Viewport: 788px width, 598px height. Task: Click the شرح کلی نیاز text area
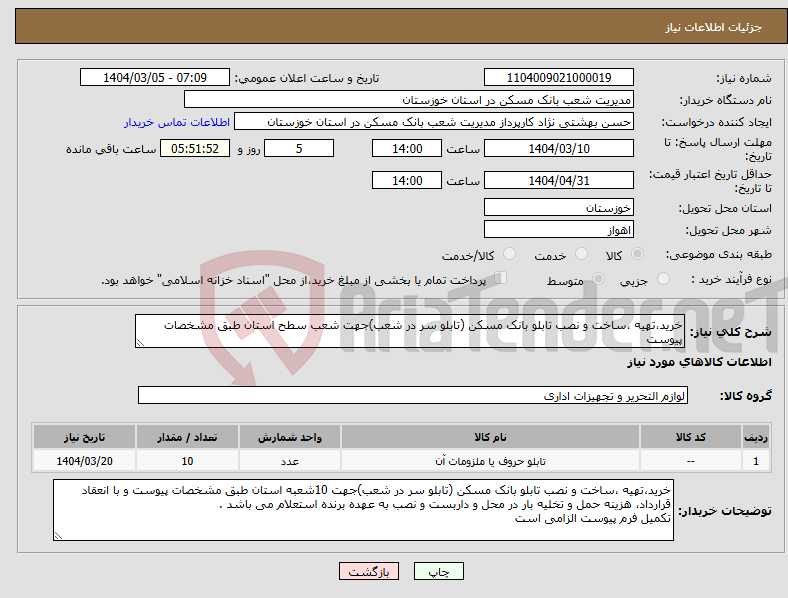point(410,331)
